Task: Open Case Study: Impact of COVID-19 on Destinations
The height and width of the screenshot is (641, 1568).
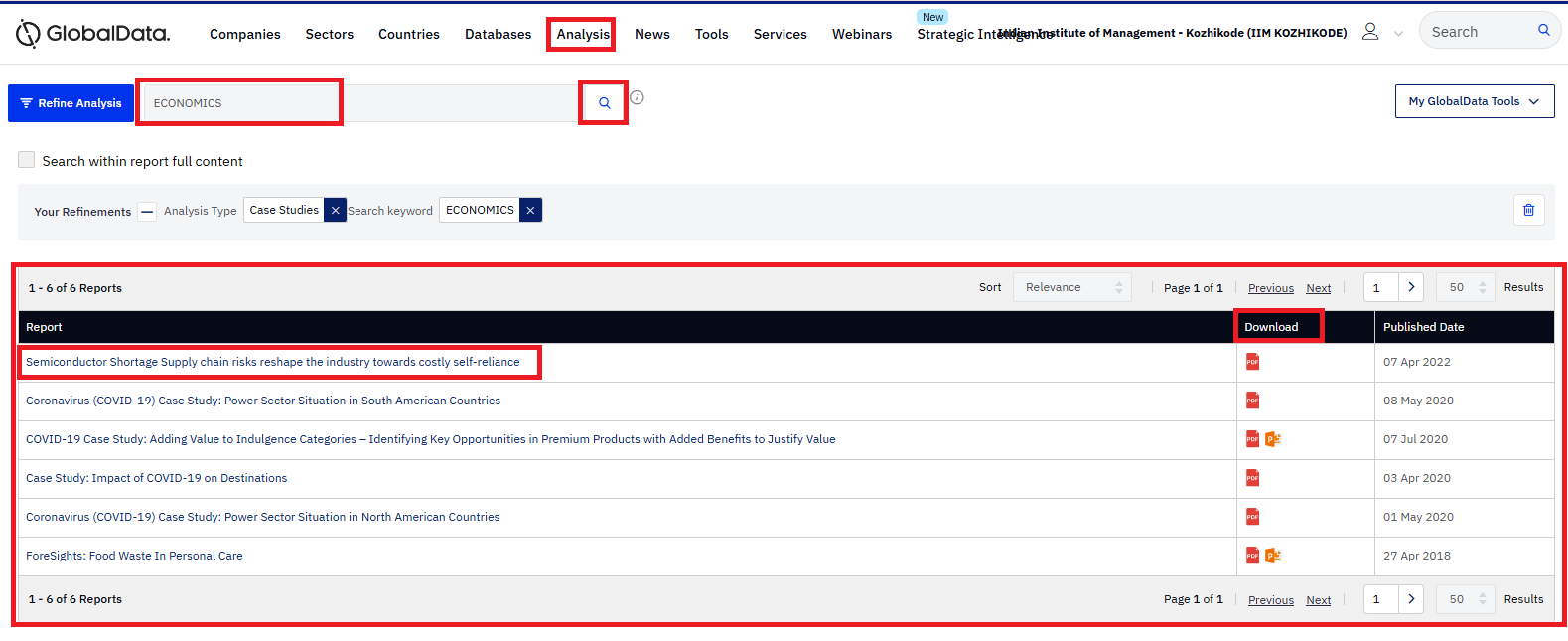Action: click(156, 478)
